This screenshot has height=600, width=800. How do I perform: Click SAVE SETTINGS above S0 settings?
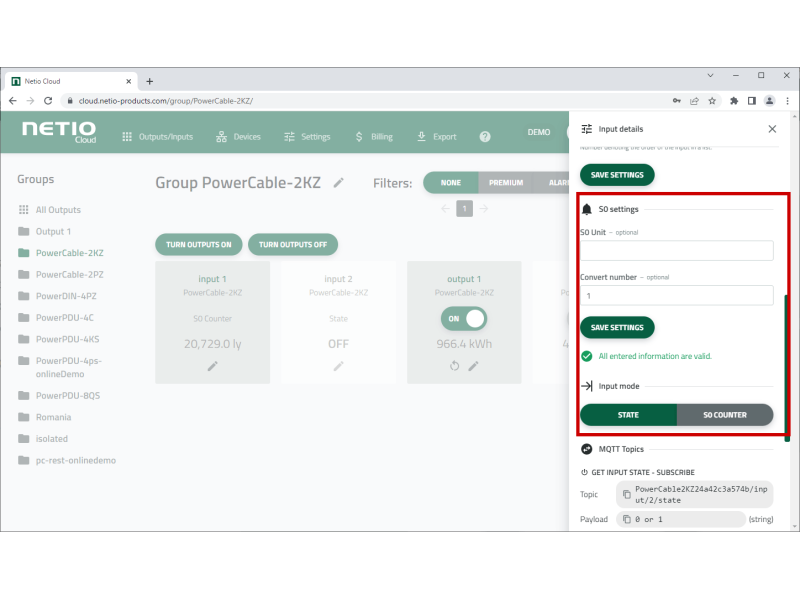tap(617, 175)
